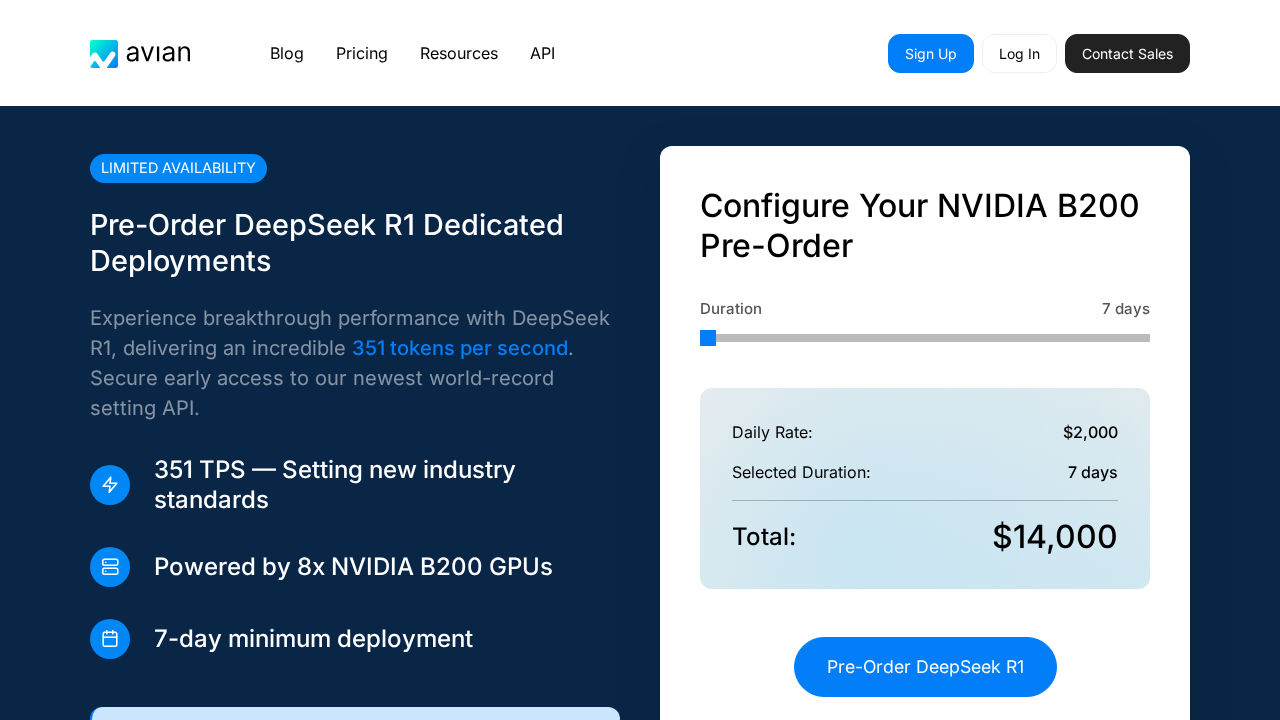Select API in the navigation bar

coord(542,54)
